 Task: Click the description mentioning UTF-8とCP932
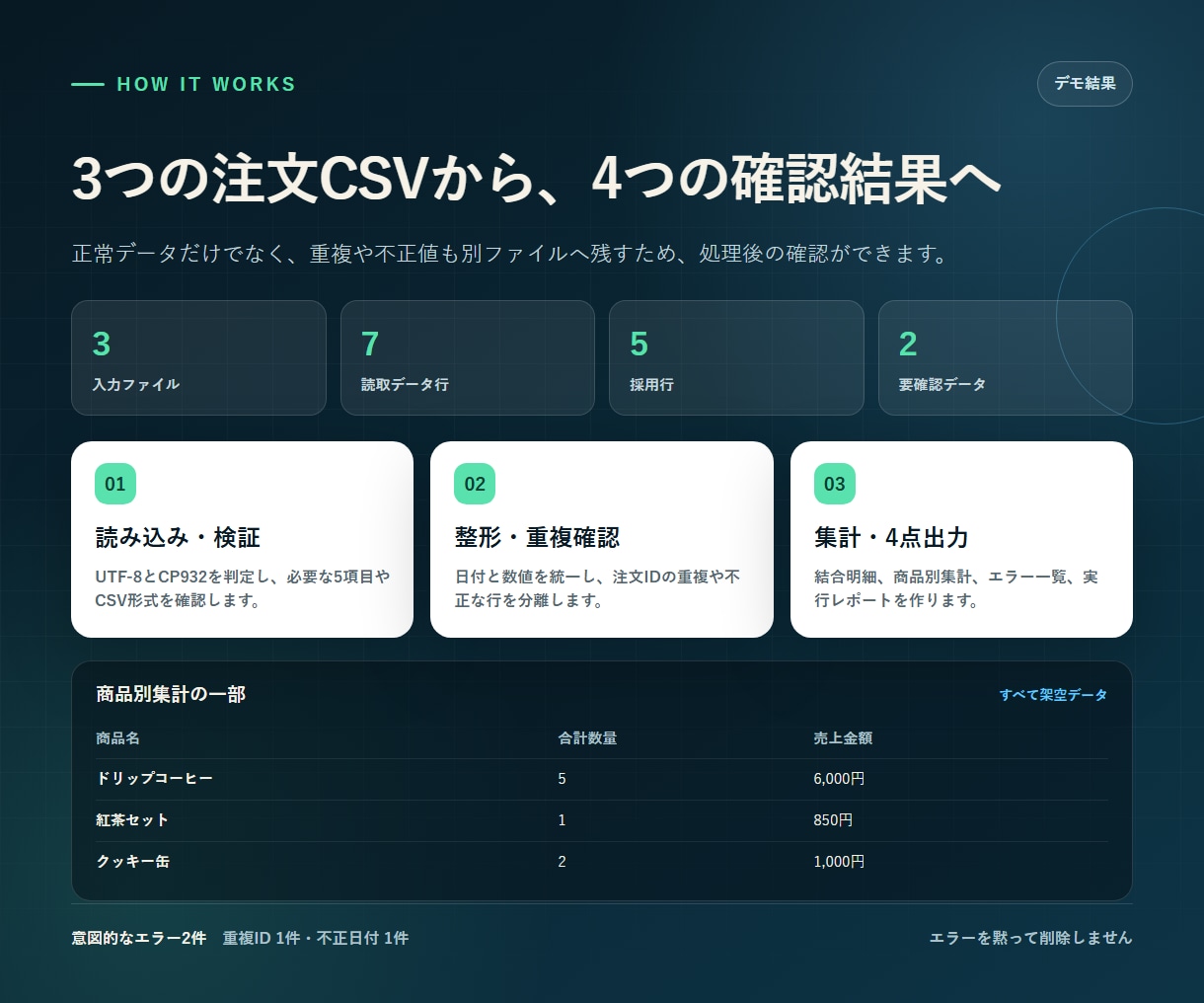click(x=242, y=588)
